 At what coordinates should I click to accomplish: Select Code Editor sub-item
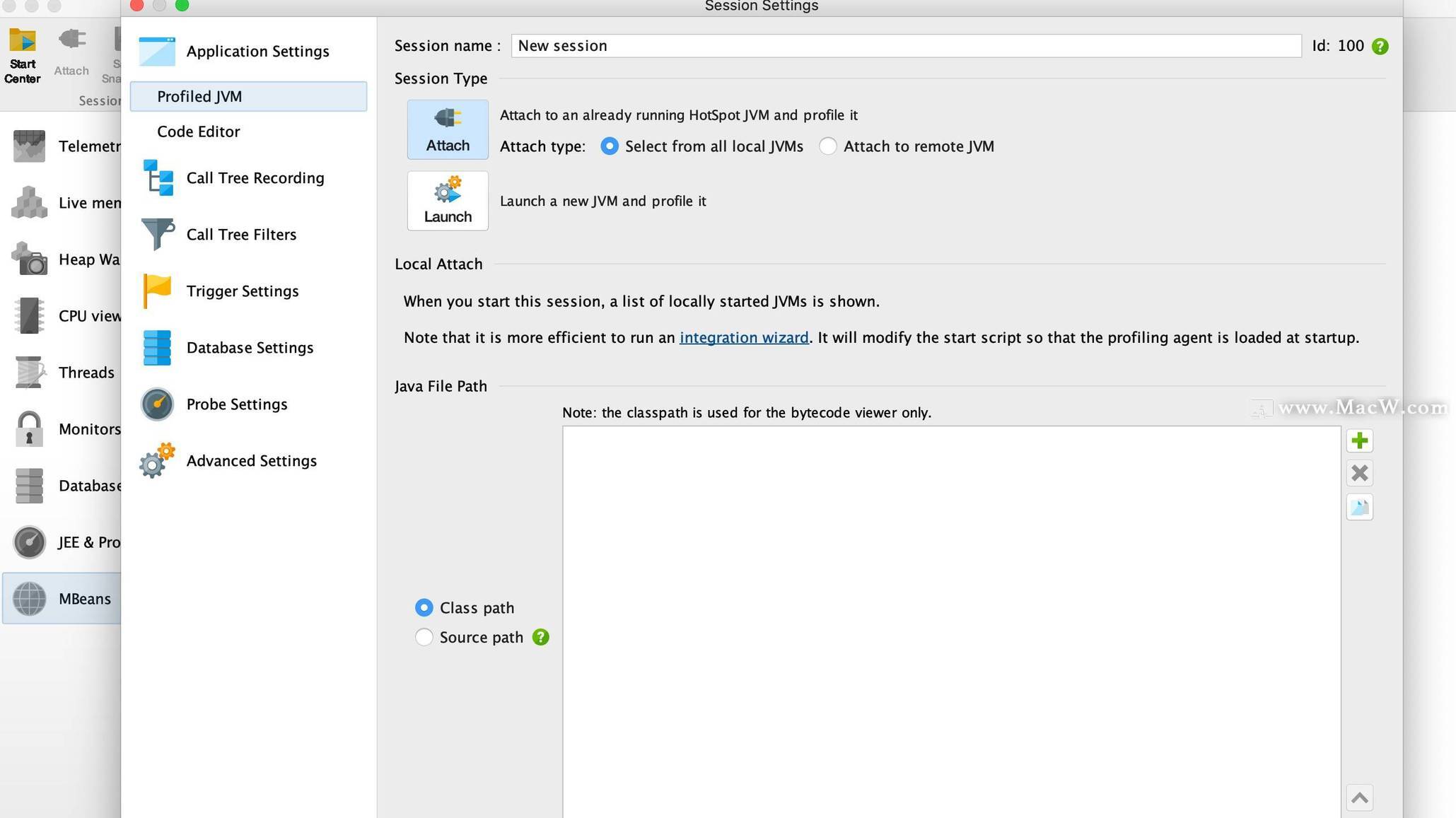coord(198,132)
